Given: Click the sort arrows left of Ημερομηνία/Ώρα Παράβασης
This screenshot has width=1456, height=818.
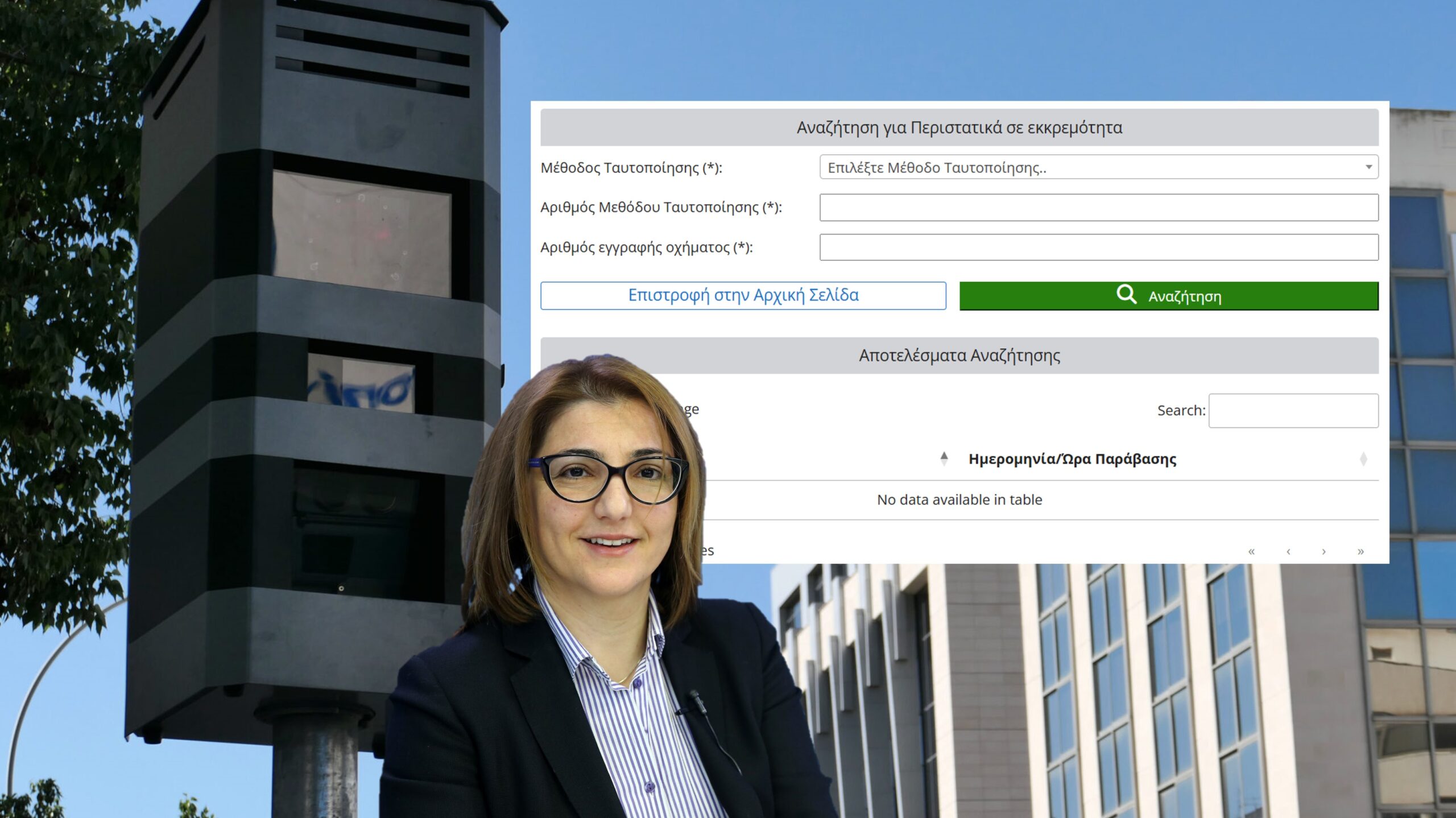Looking at the screenshot, I should (x=944, y=458).
